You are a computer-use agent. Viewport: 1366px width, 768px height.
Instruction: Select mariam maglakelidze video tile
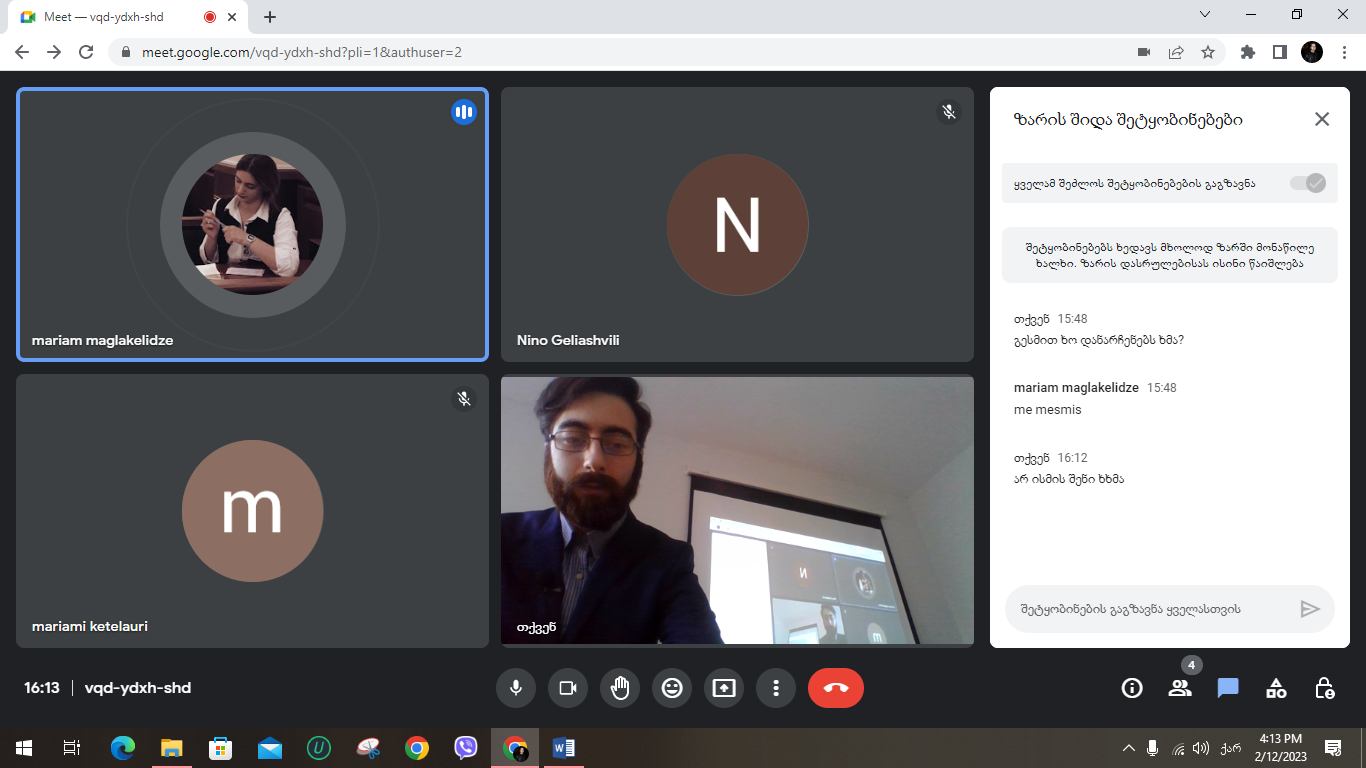(x=252, y=224)
